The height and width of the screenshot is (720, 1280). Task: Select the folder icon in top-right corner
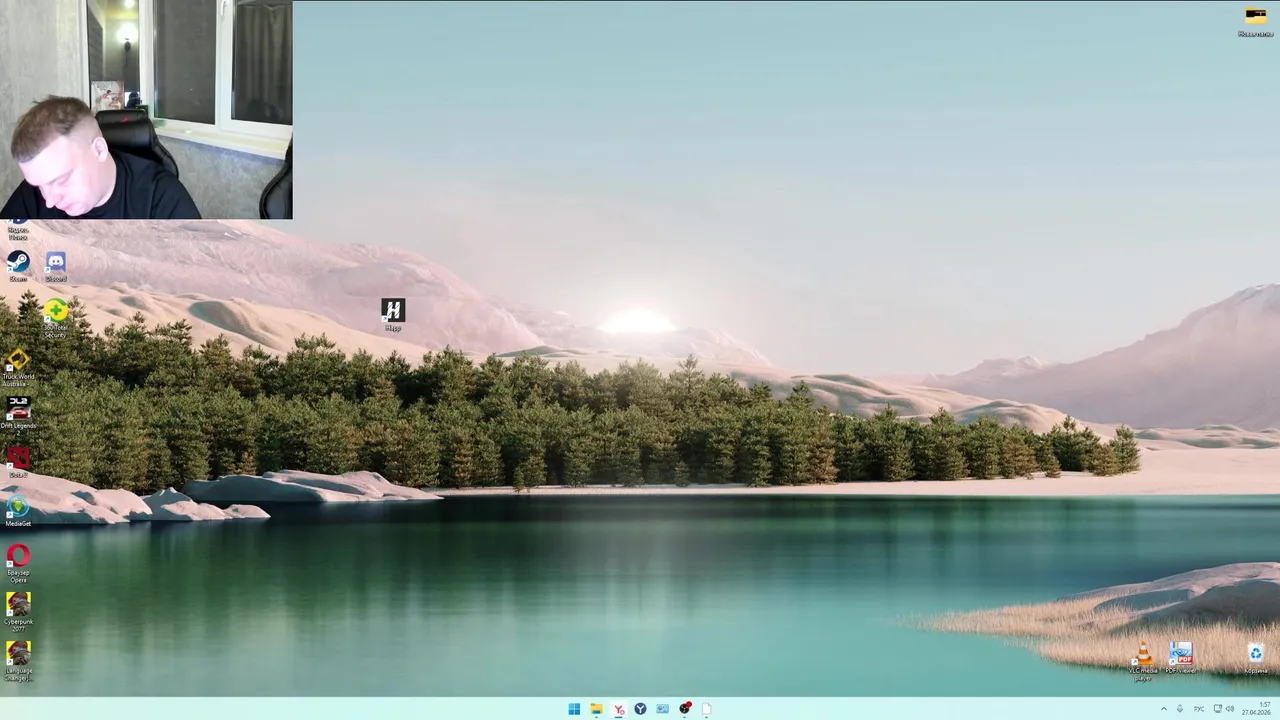(x=1256, y=21)
